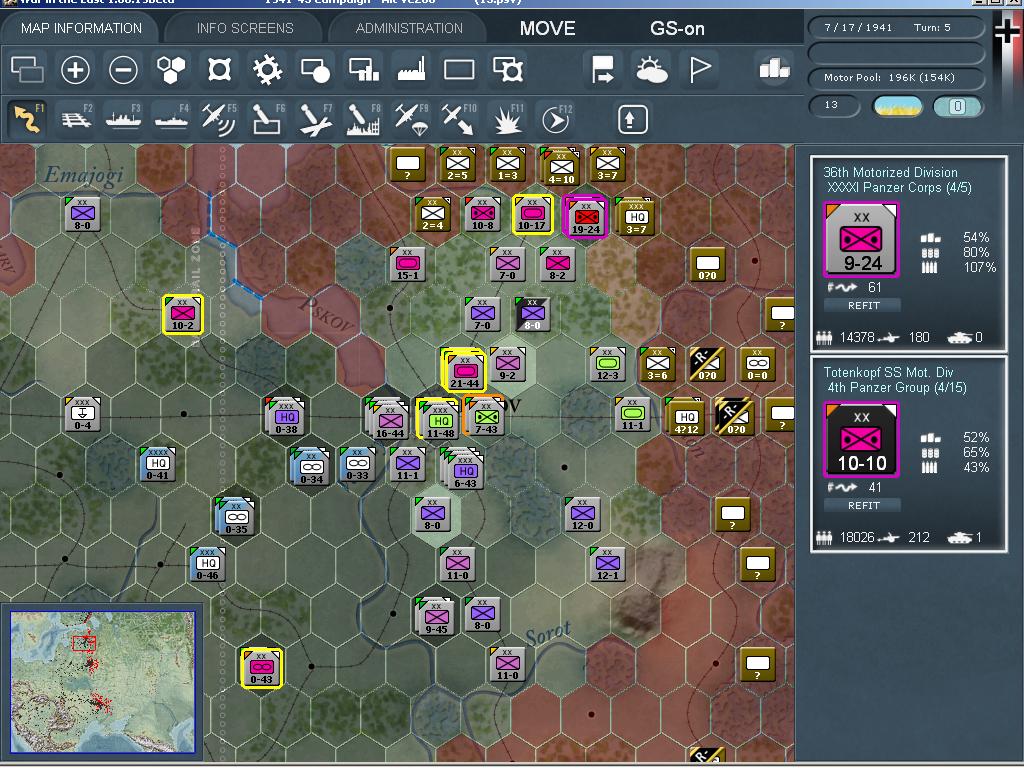Image resolution: width=1024 pixels, height=768 pixels.
Task: Click the yellow weather condition indicator
Action: tap(898, 106)
